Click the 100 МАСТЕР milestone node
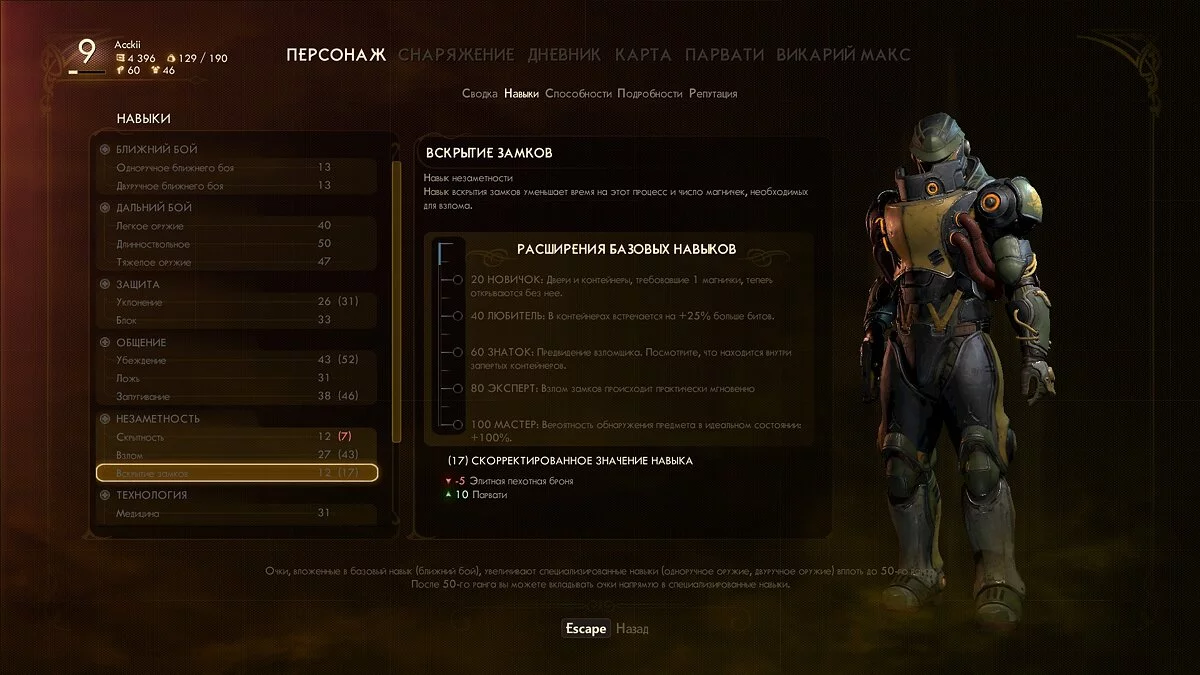 (x=457, y=425)
